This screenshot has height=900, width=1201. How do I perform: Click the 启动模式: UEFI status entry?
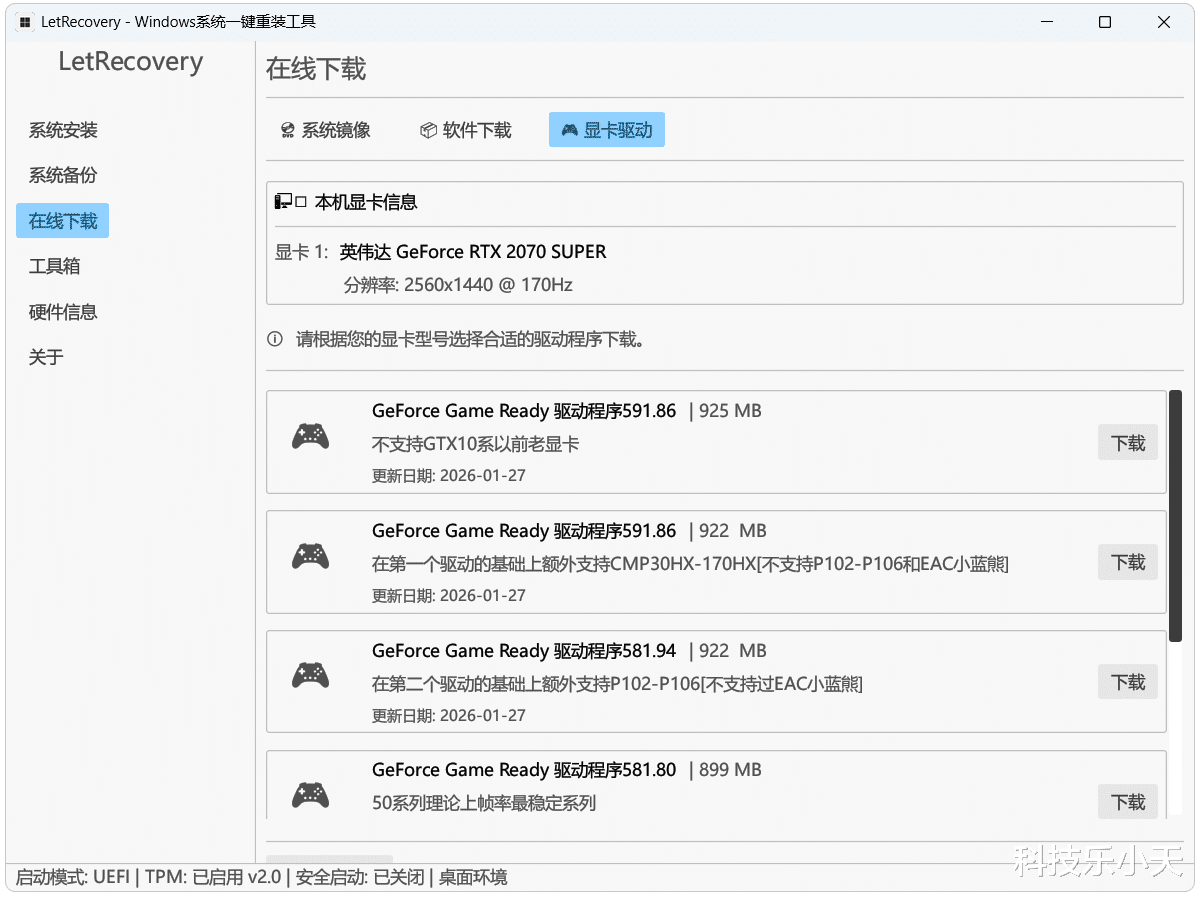[x=73, y=878]
